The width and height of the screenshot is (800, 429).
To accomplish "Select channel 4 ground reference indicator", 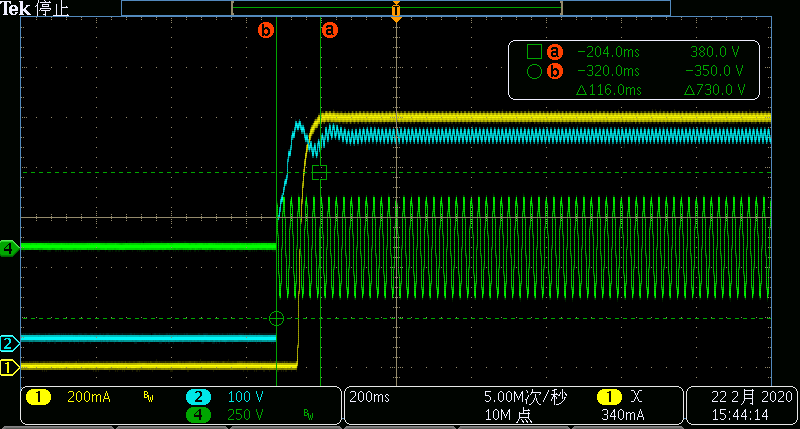I will 9,248.
